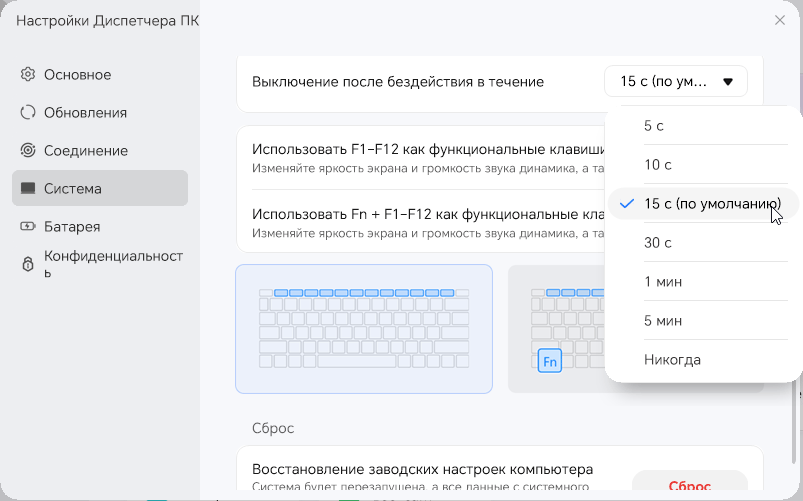
Task: Click the checkmark beside 15 с option
Action: pos(627,204)
